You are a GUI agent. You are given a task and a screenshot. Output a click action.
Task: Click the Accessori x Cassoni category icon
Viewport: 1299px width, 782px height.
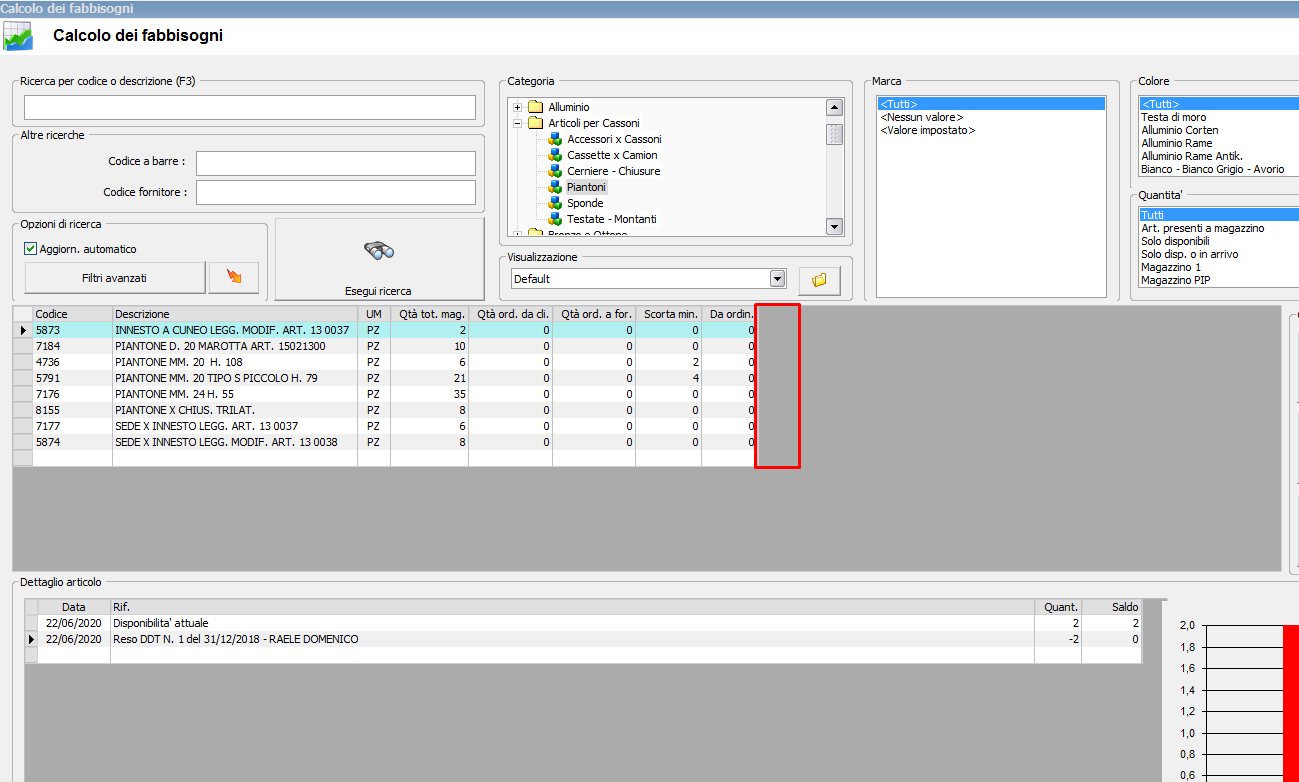pos(555,139)
